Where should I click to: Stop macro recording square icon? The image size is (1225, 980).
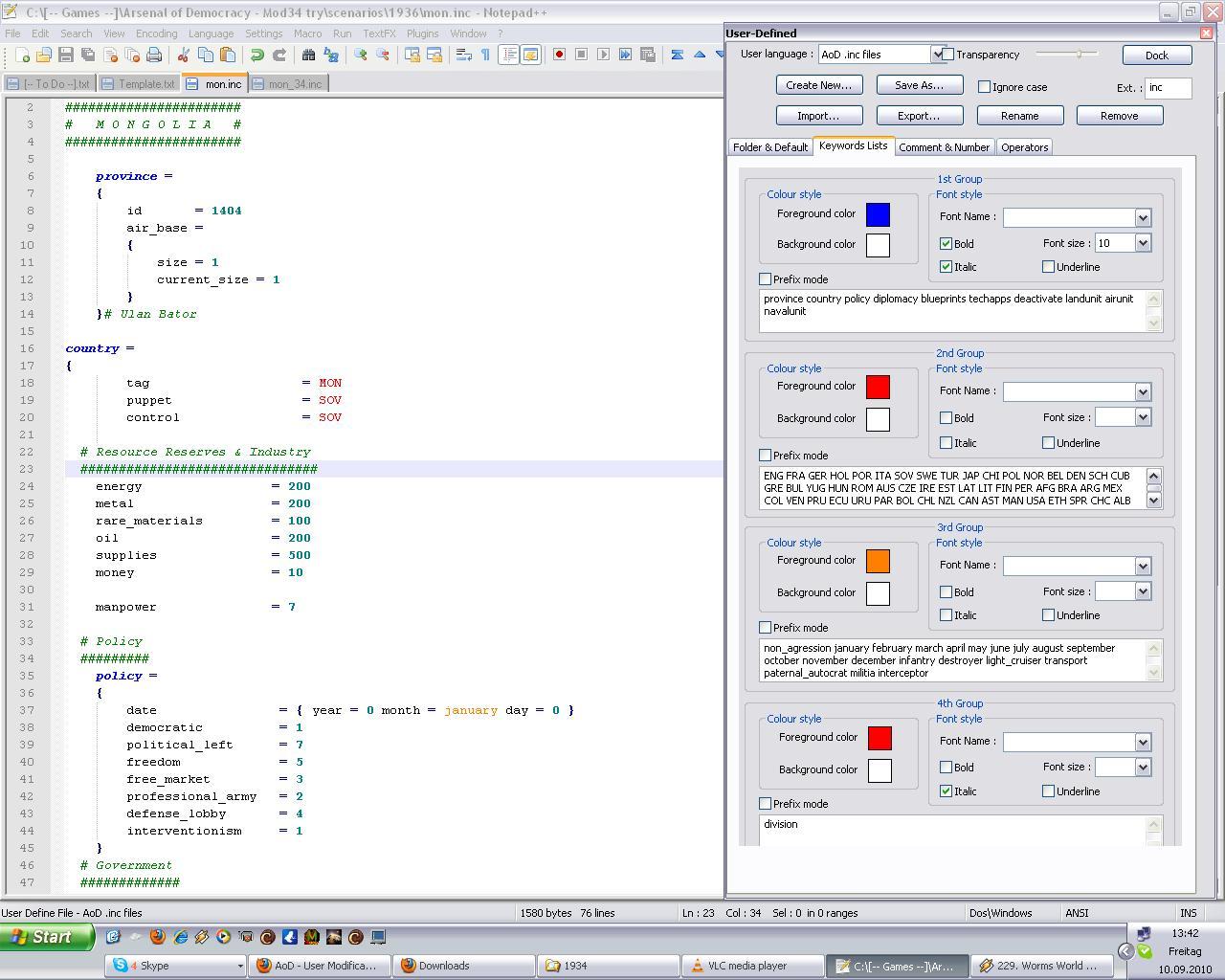pyautogui.click(x=581, y=56)
